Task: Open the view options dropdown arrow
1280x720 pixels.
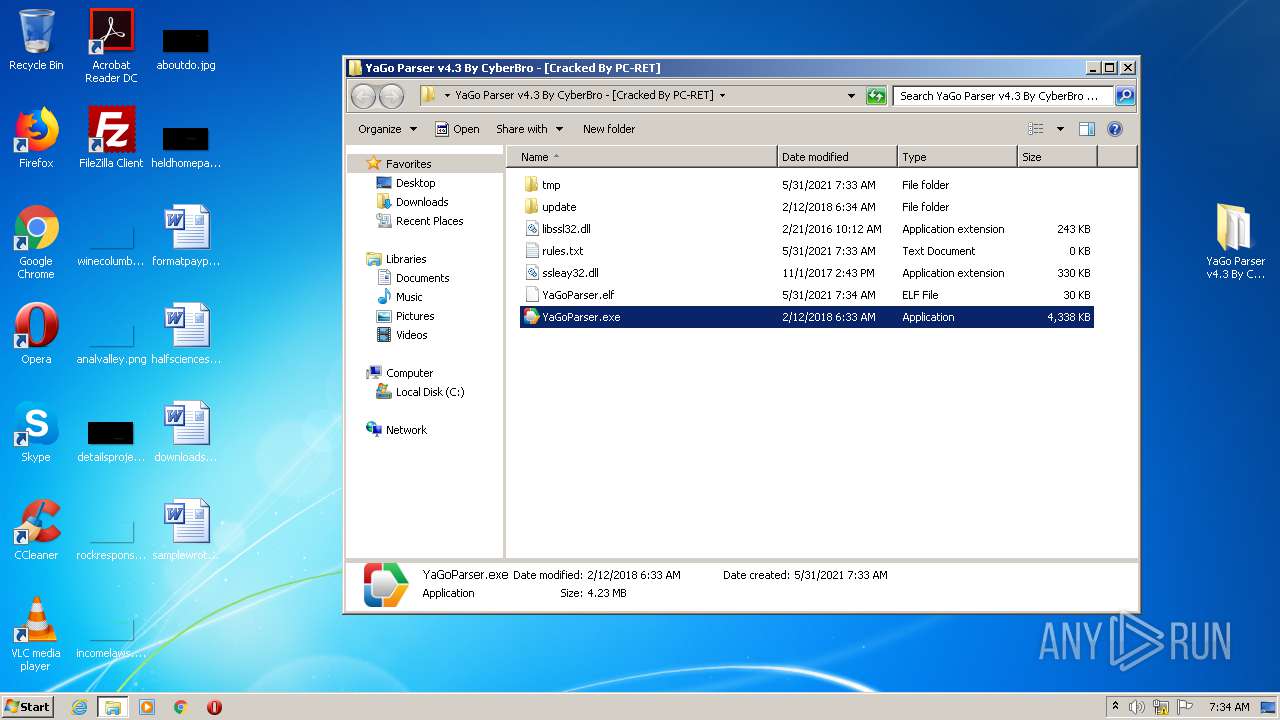Action: click(1060, 129)
